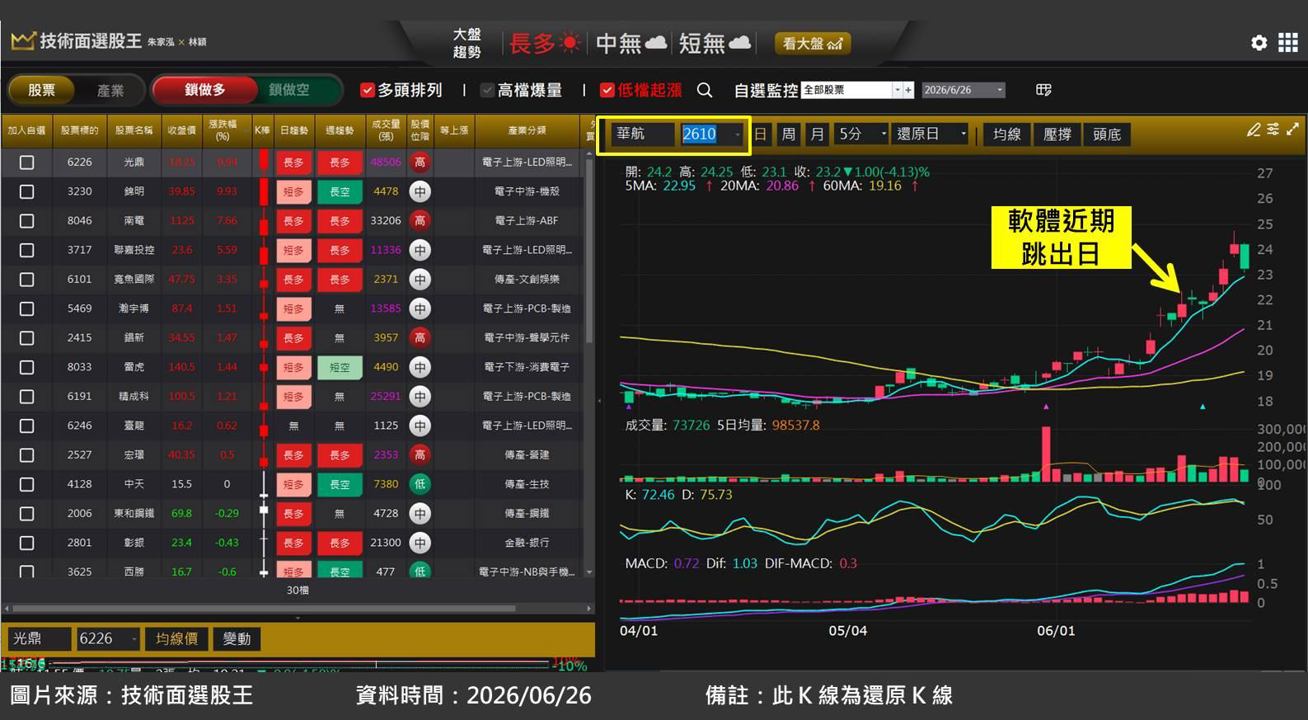This screenshot has height=720, width=1308.
Task: Tick the add-to-watchlist box for 3230 錼明
Action: [x=27, y=191]
